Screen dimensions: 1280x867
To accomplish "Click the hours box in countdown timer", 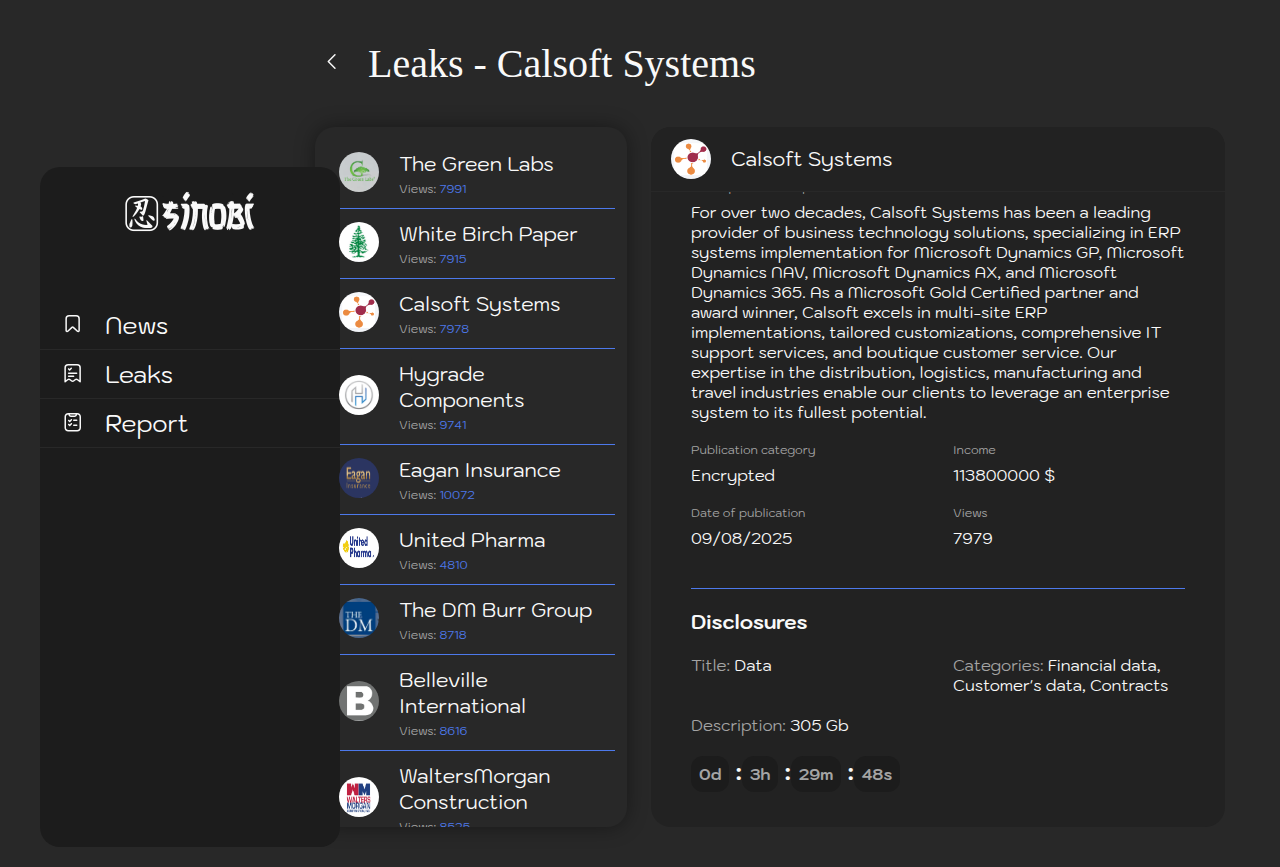I will (760, 774).
